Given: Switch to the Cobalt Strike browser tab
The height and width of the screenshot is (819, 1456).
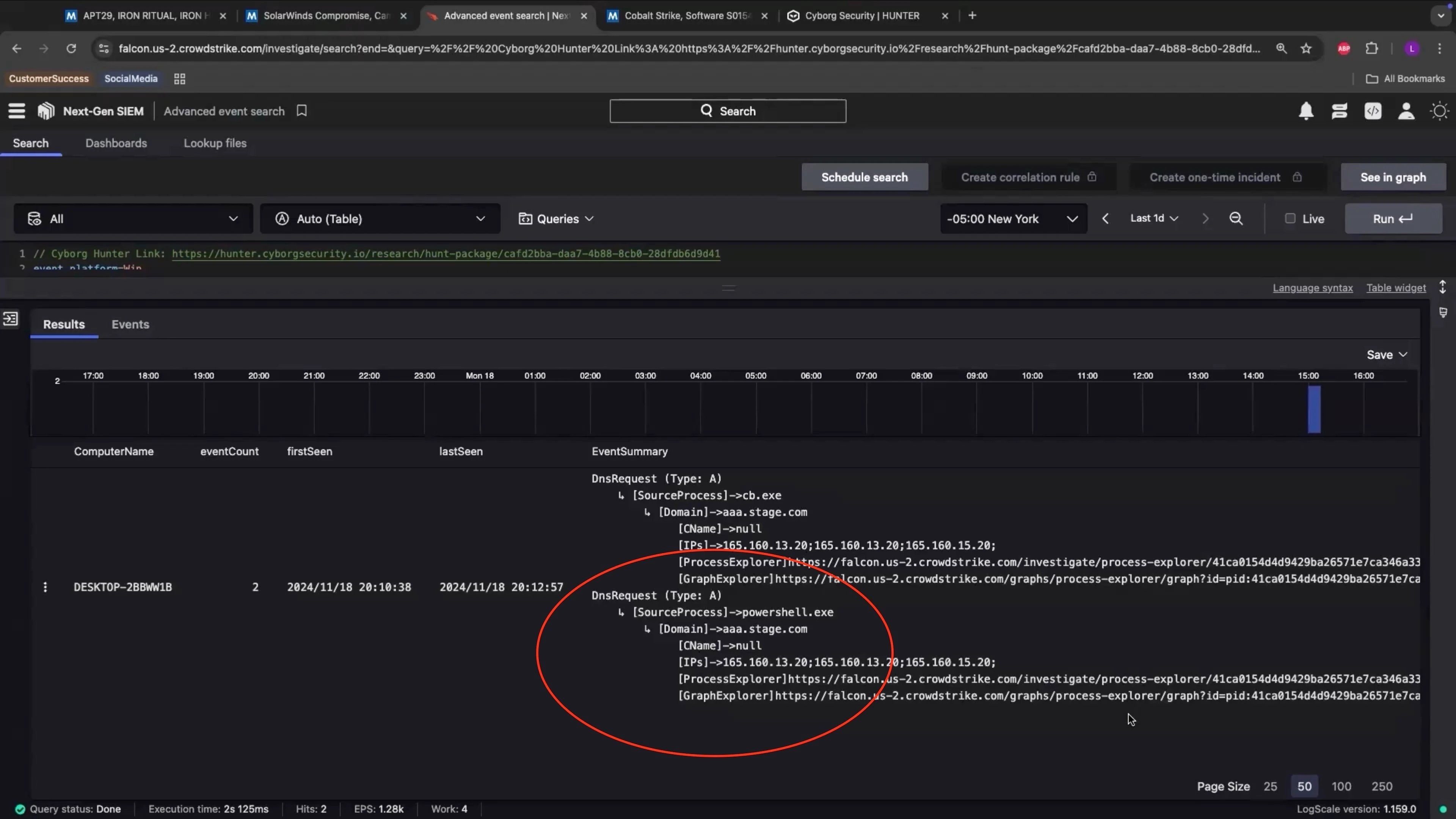Looking at the screenshot, I should [x=686, y=16].
